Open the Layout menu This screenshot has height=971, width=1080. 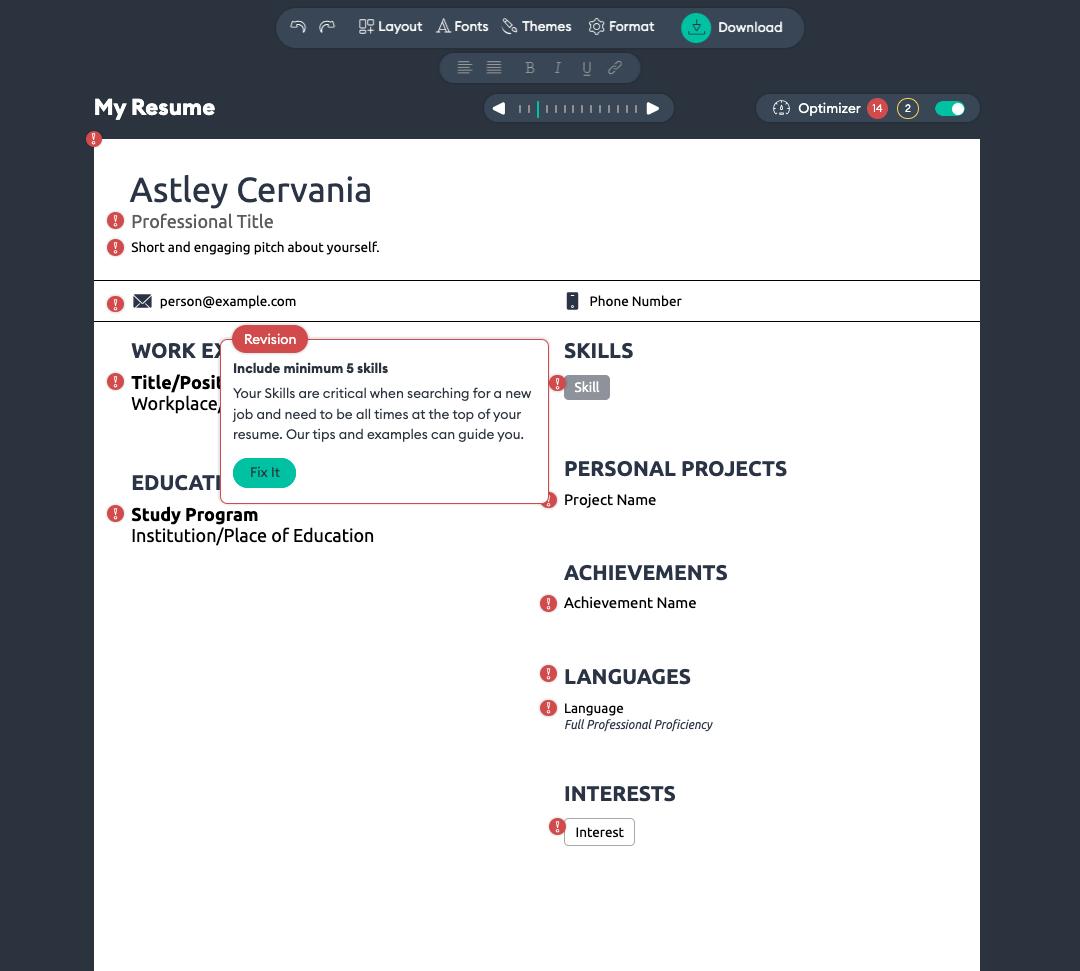391,27
